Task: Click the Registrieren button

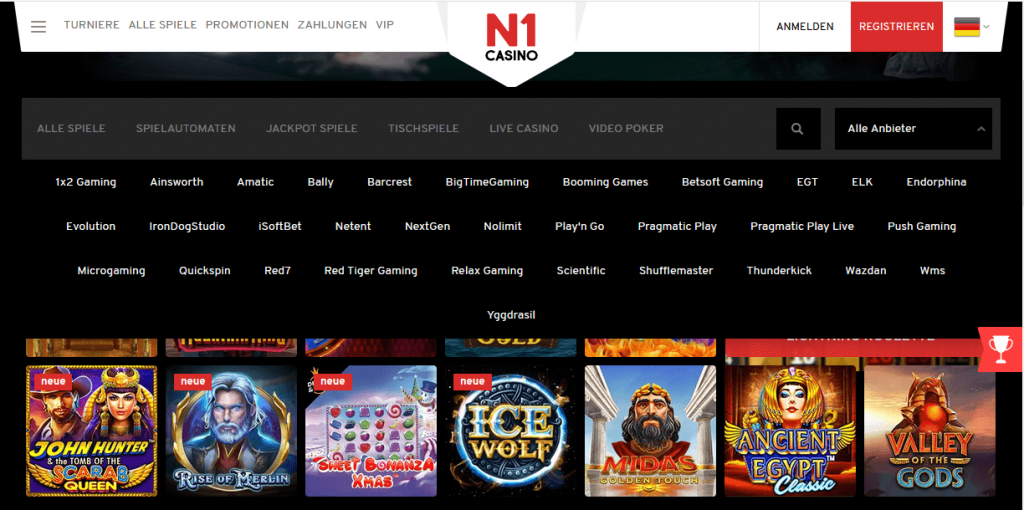Action: point(897,27)
